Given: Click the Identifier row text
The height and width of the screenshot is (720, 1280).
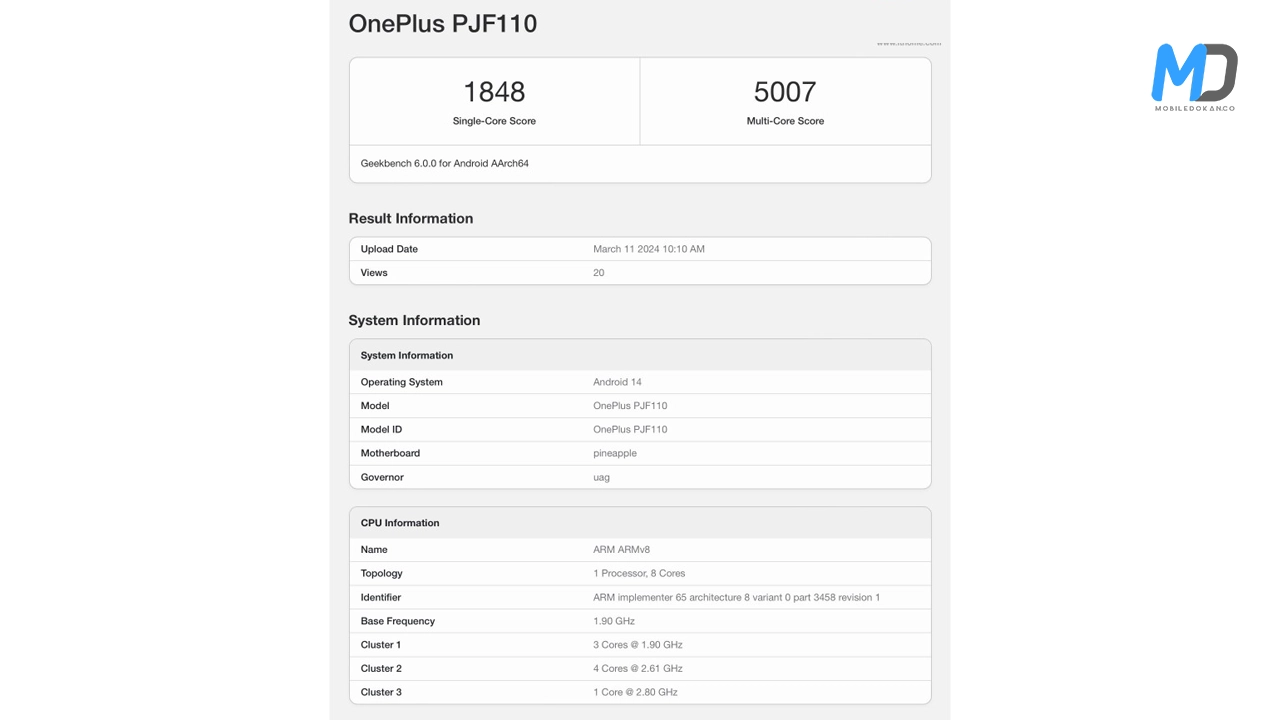Looking at the screenshot, I should (x=736, y=598).
